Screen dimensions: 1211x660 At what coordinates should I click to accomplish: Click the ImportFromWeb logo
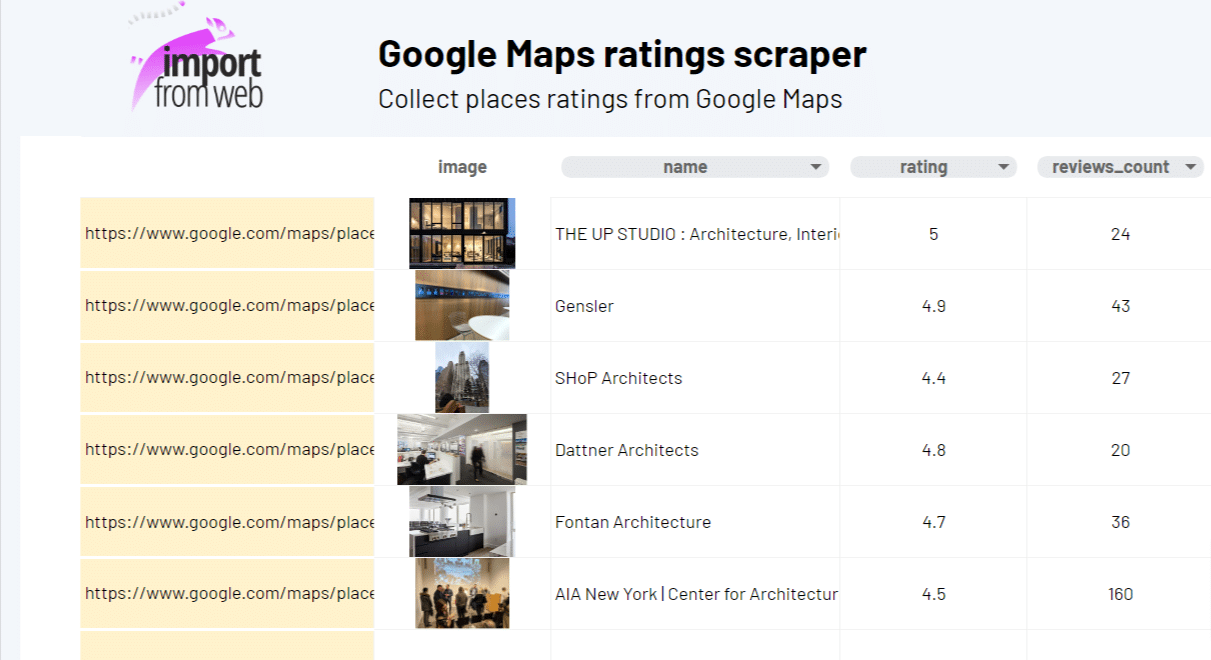[198, 65]
